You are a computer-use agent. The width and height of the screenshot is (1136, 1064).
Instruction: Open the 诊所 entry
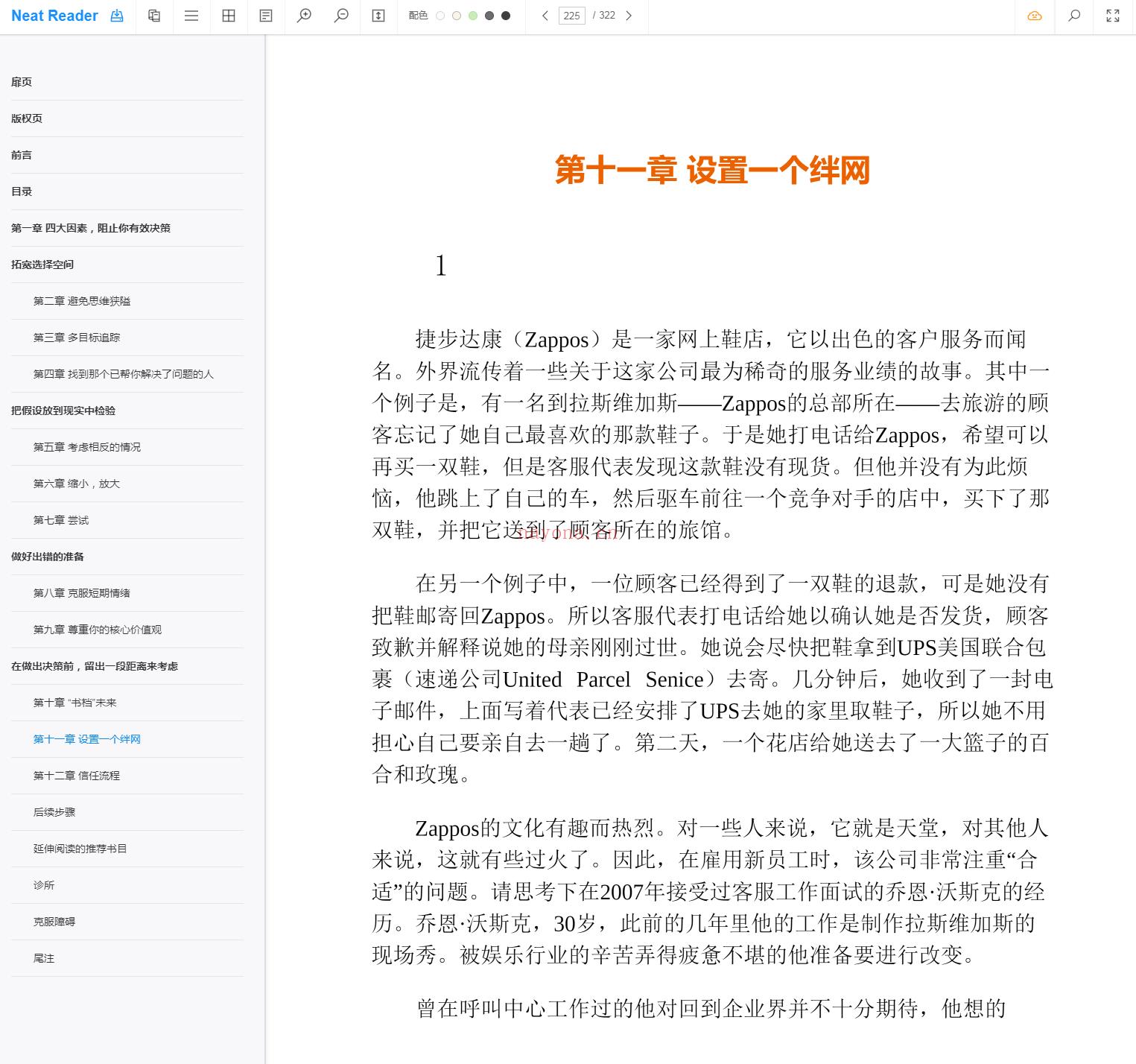[x=44, y=885]
